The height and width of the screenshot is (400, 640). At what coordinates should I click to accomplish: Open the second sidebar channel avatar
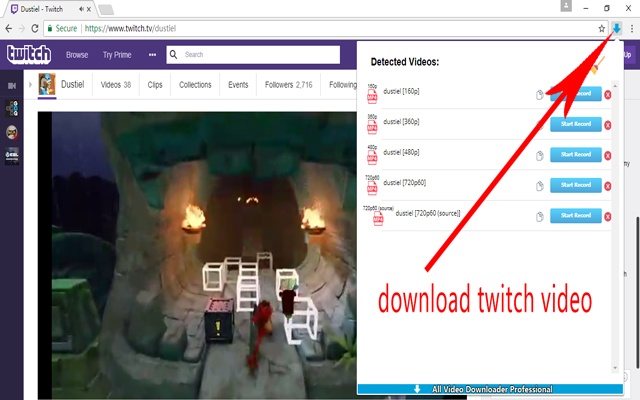pyautogui.click(x=12, y=132)
